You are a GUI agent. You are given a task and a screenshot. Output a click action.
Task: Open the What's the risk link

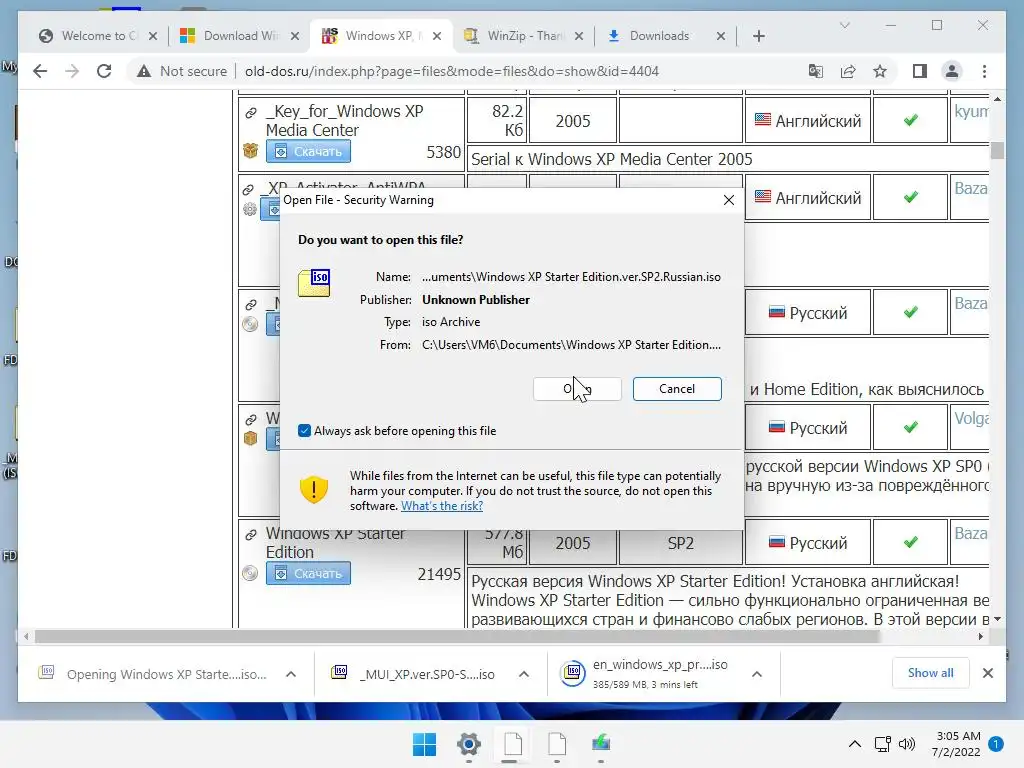(x=441, y=505)
